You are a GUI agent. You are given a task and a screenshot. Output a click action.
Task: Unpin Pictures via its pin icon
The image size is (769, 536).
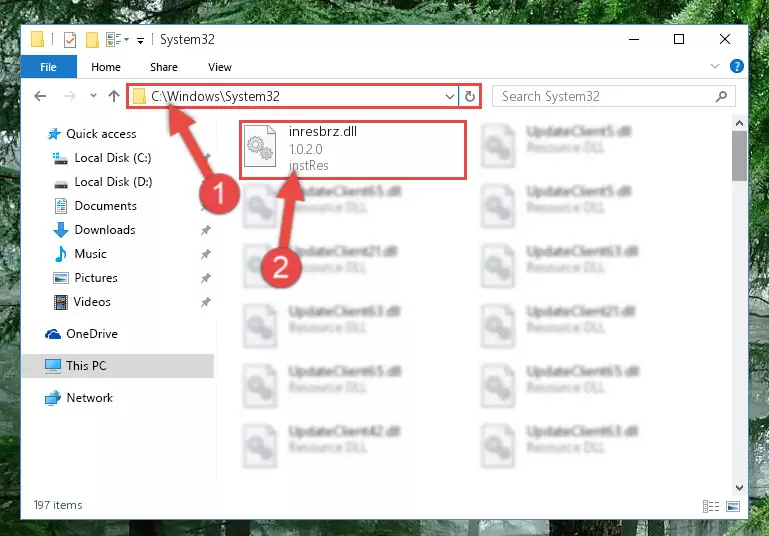pyautogui.click(x=205, y=278)
